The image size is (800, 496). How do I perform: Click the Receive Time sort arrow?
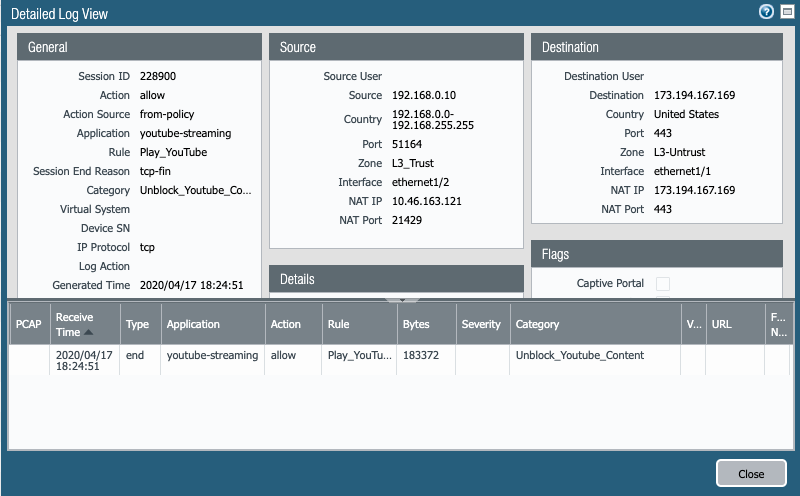pyautogui.click(x=88, y=332)
